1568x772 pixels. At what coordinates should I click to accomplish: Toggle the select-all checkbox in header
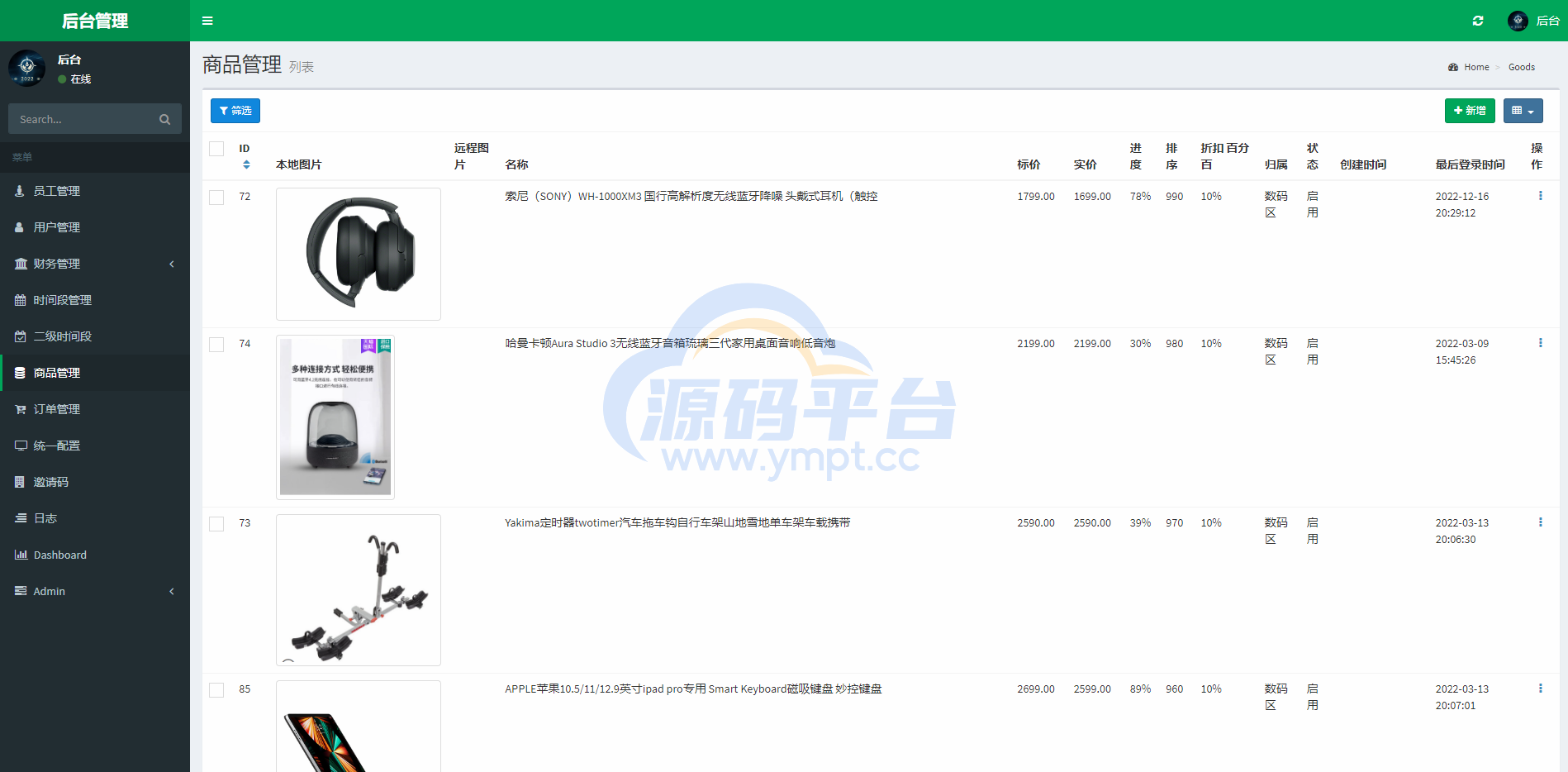point(216,149)
